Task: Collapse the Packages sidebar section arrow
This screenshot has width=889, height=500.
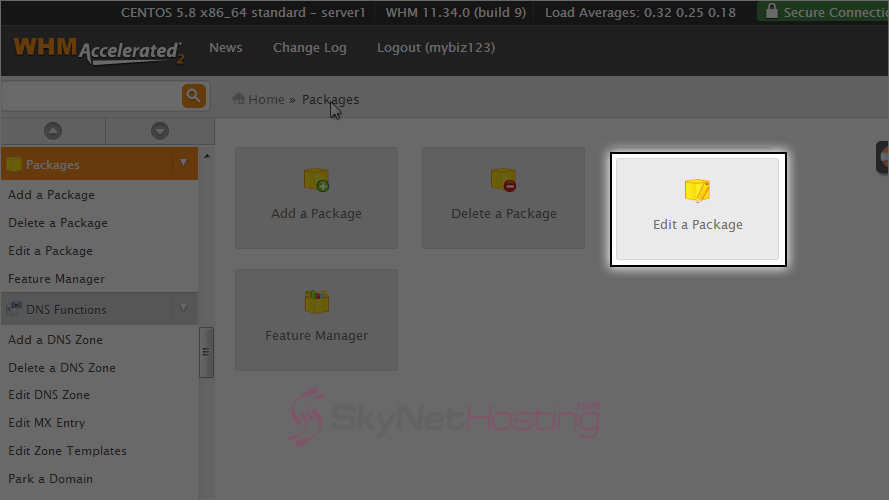Action: point(184,163)
